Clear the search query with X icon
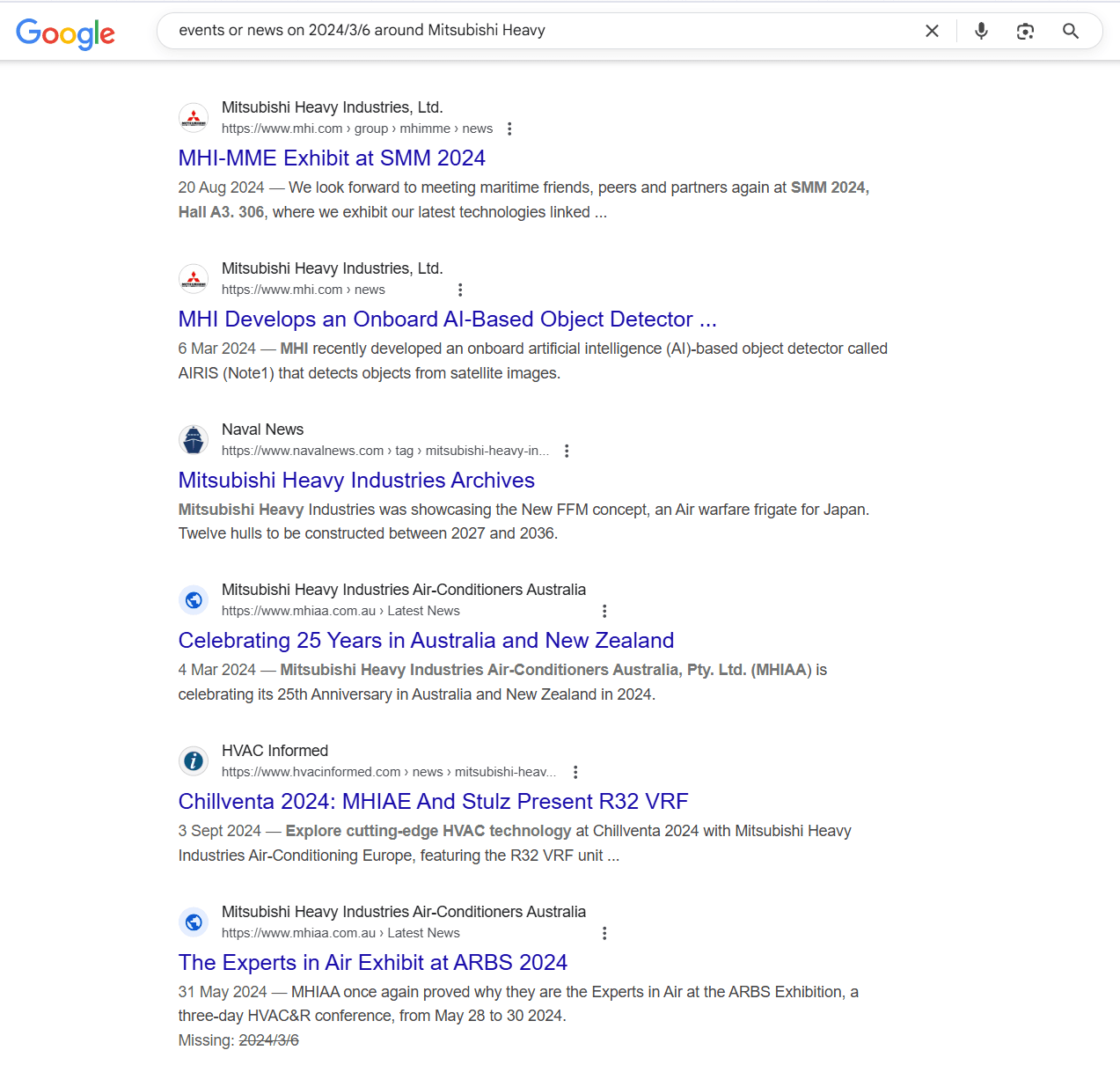The height and width of the screenshot is (1065, 1120). tap(932, 31)
